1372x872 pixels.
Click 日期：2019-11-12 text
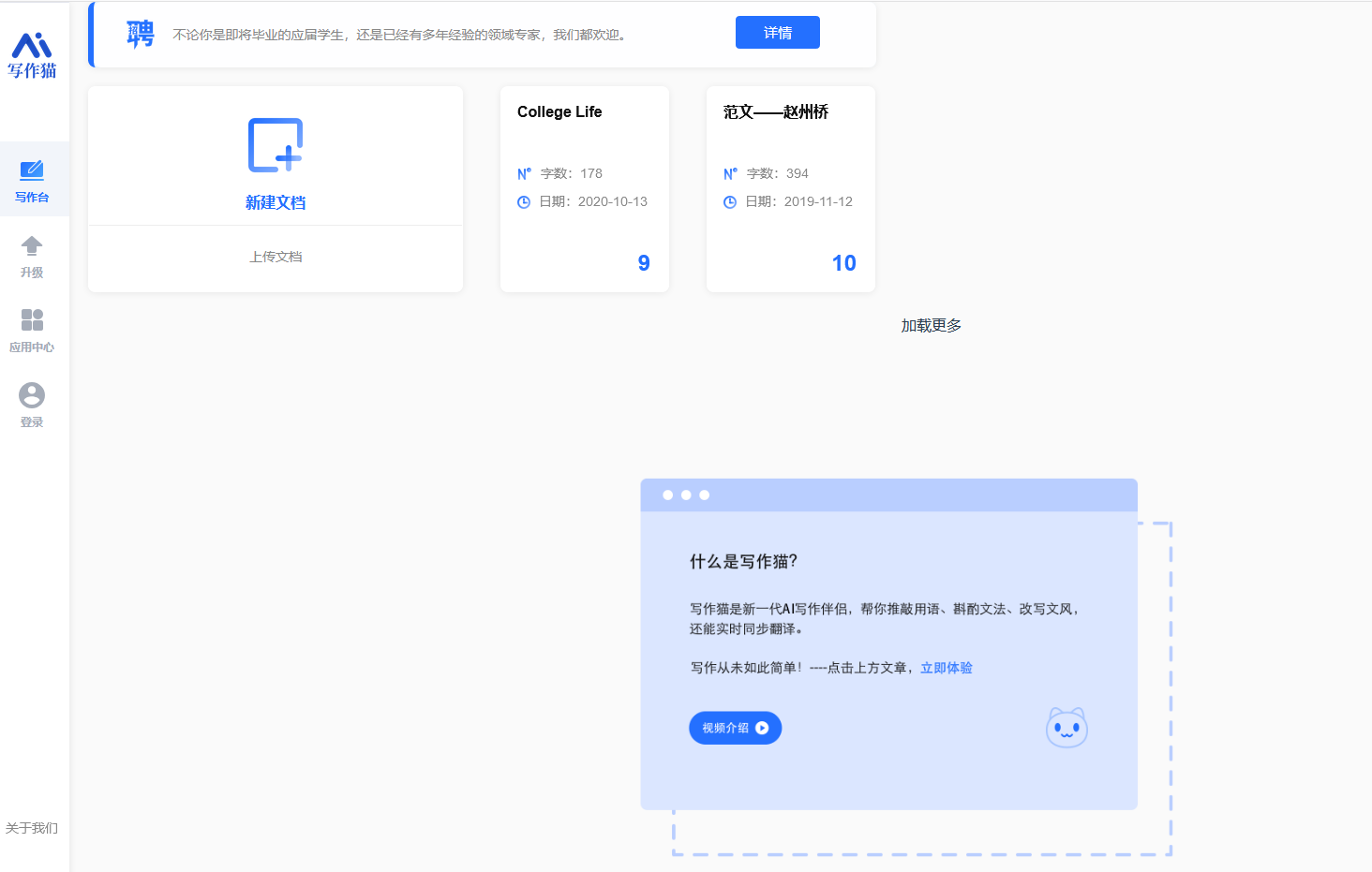(x=799, y=201)
